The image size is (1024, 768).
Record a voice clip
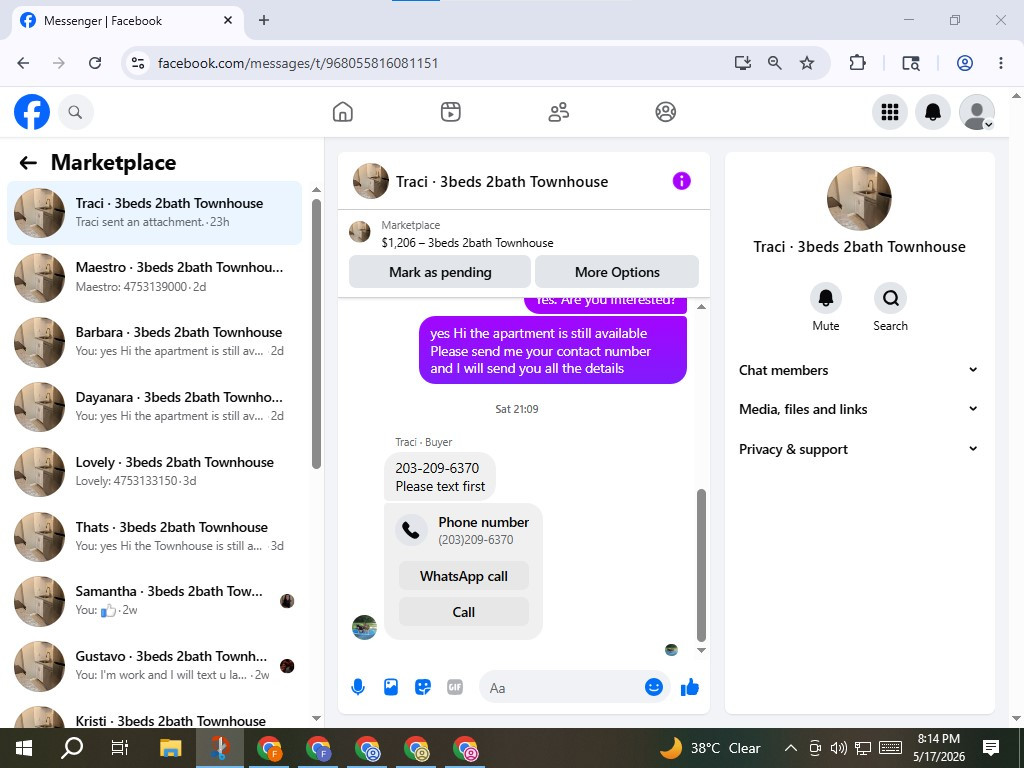click(358, 687)
